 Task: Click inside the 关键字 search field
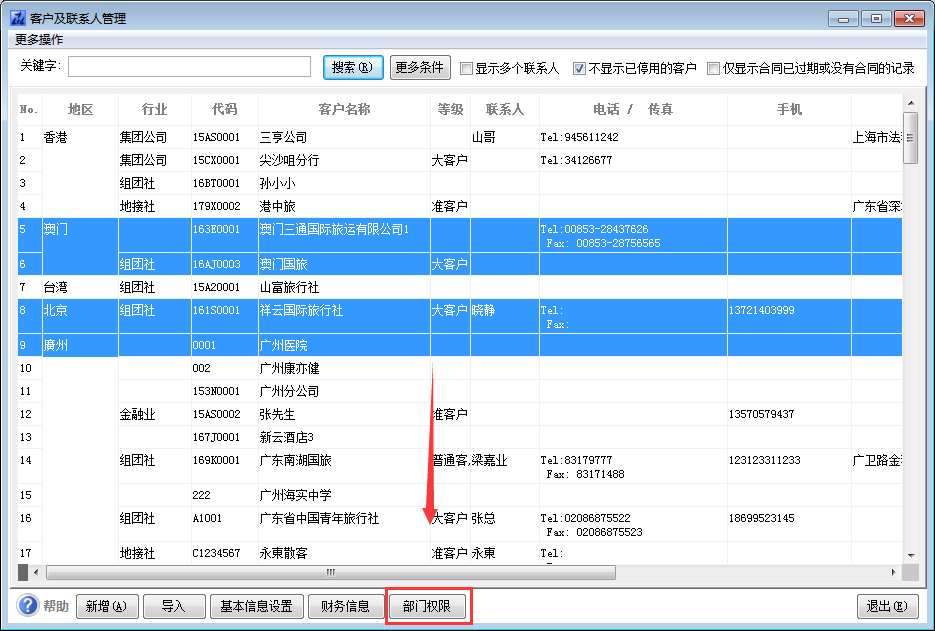[189, 67]
